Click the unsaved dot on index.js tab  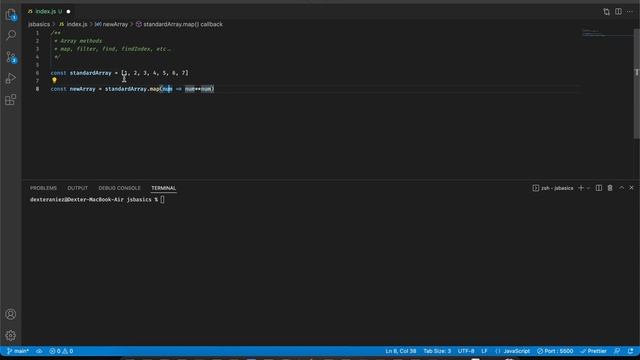(68, 11)
